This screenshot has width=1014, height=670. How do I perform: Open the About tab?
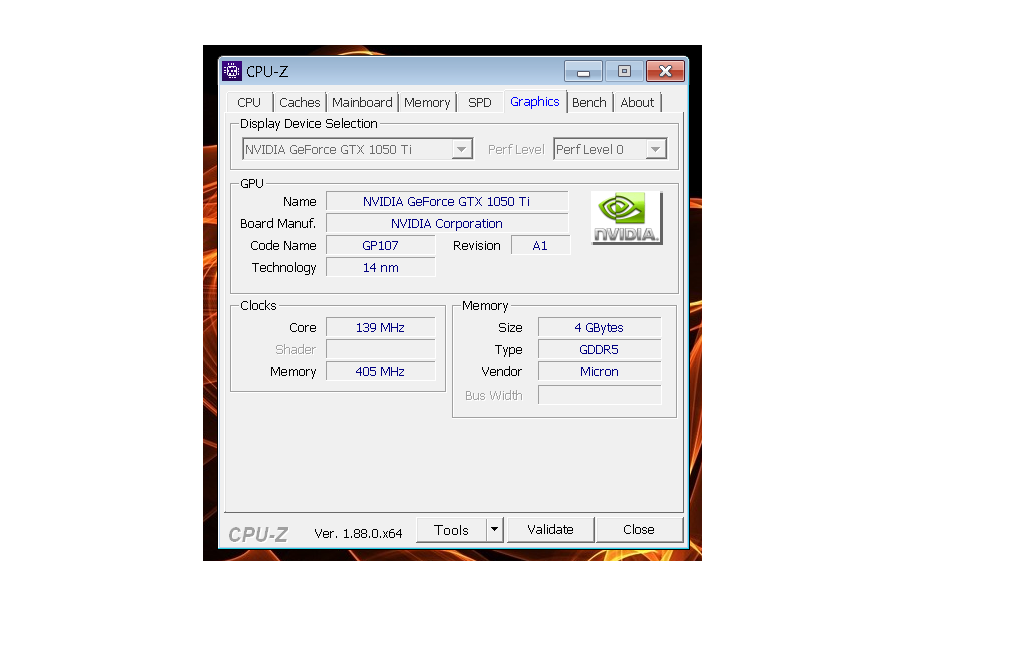click(637, 103)
